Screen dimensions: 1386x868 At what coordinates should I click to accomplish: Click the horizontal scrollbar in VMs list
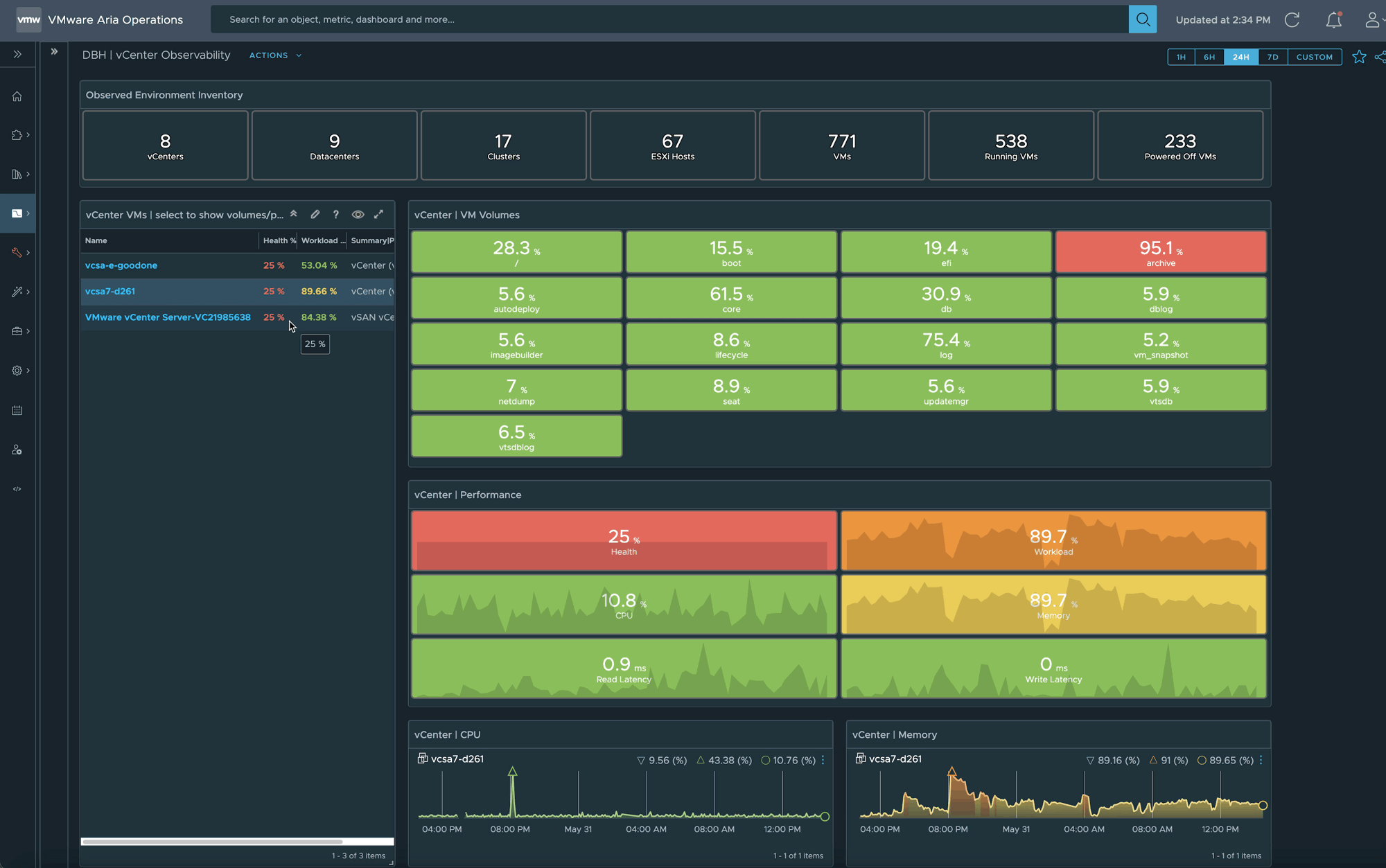click(212, 842)
